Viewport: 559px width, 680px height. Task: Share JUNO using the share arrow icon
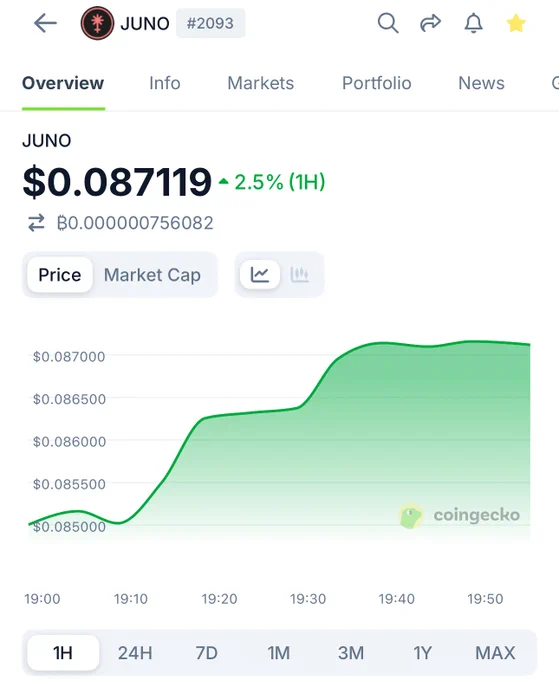click(430, 23)
